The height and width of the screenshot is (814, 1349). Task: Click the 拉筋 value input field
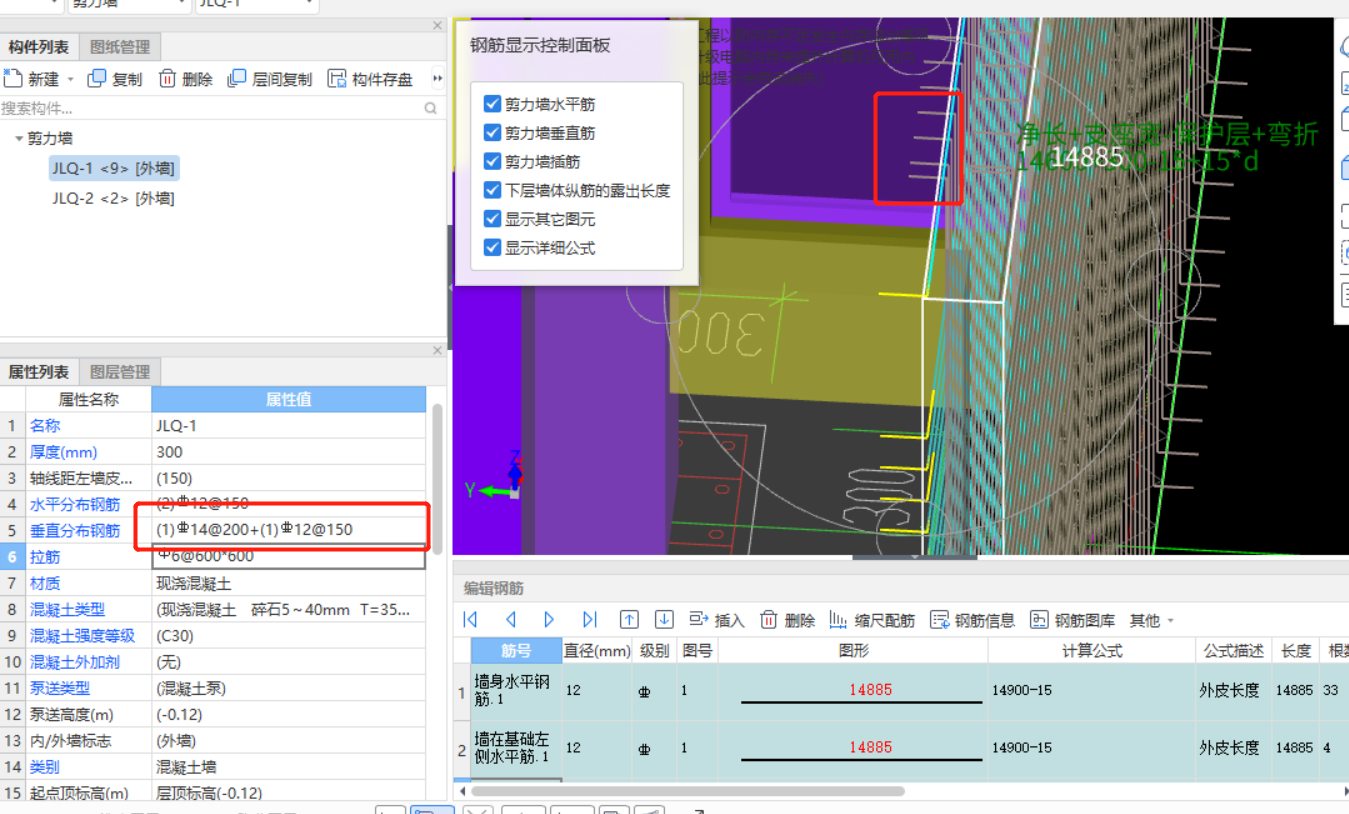[289, 557]
